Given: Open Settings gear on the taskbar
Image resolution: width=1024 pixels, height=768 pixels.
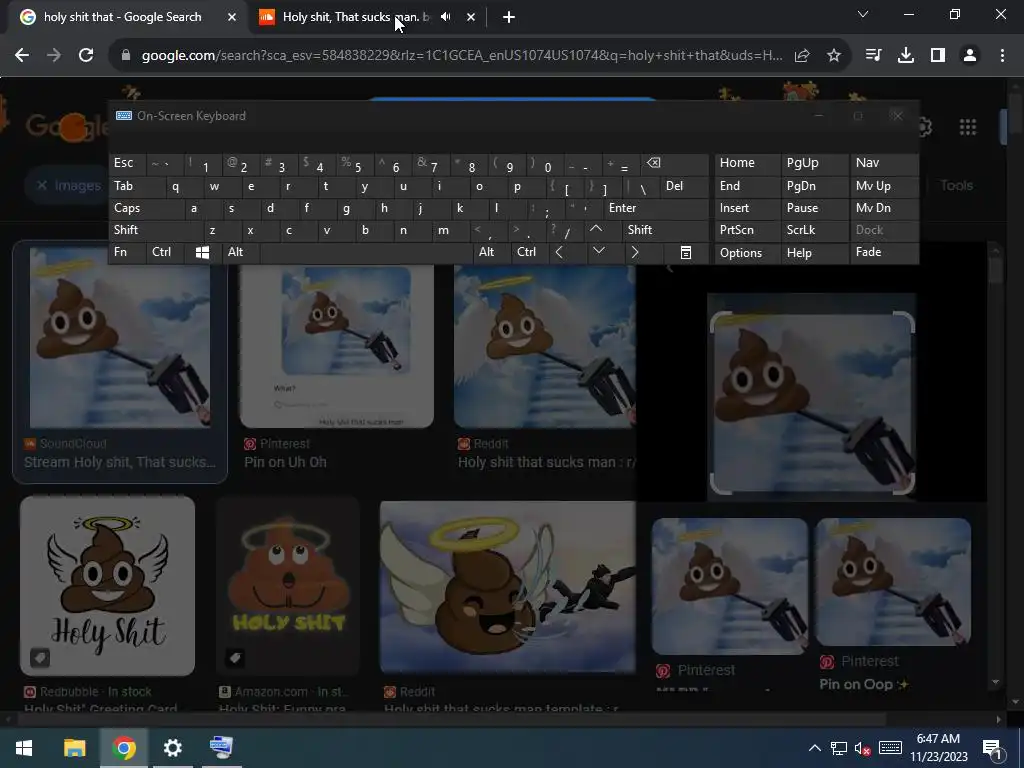Looking at the screenshot, I should click(172, 748).
